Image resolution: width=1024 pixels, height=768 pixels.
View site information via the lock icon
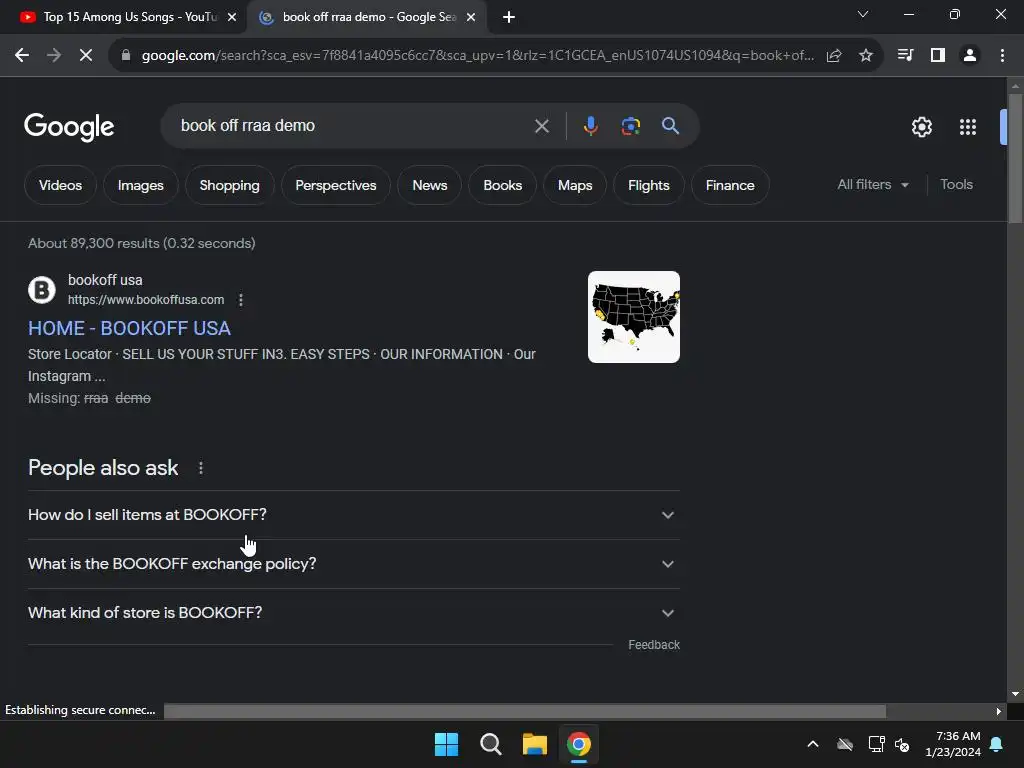pyautogui.click(x=126, y=56)
